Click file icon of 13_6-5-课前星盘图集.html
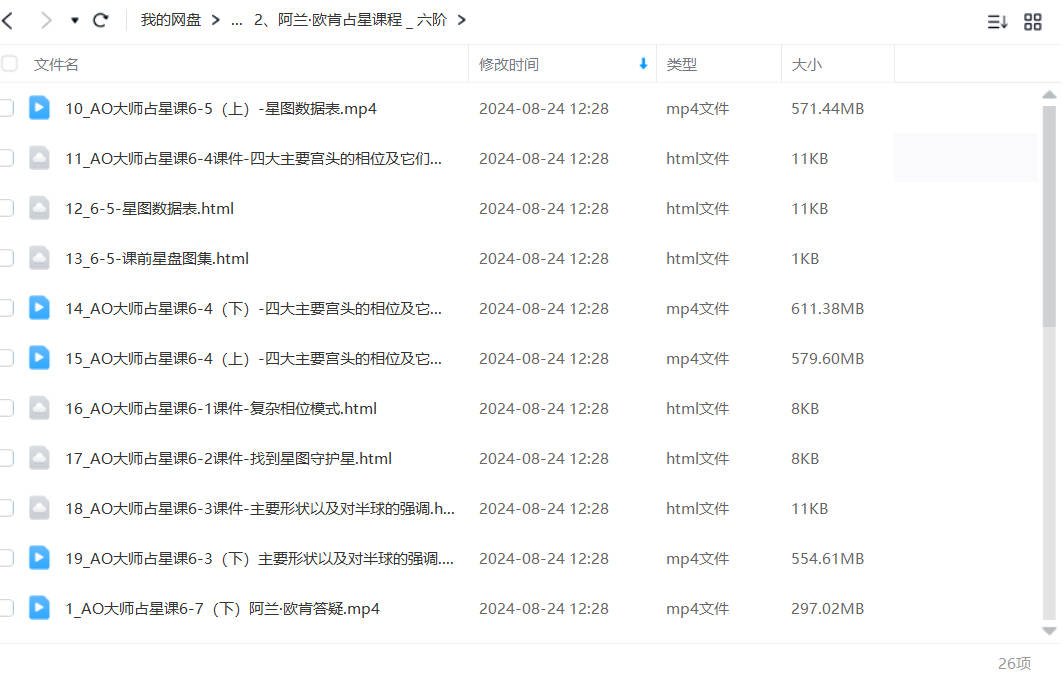Image resolution: width=1063 pixels, height=679 pixels. point(39,258)
